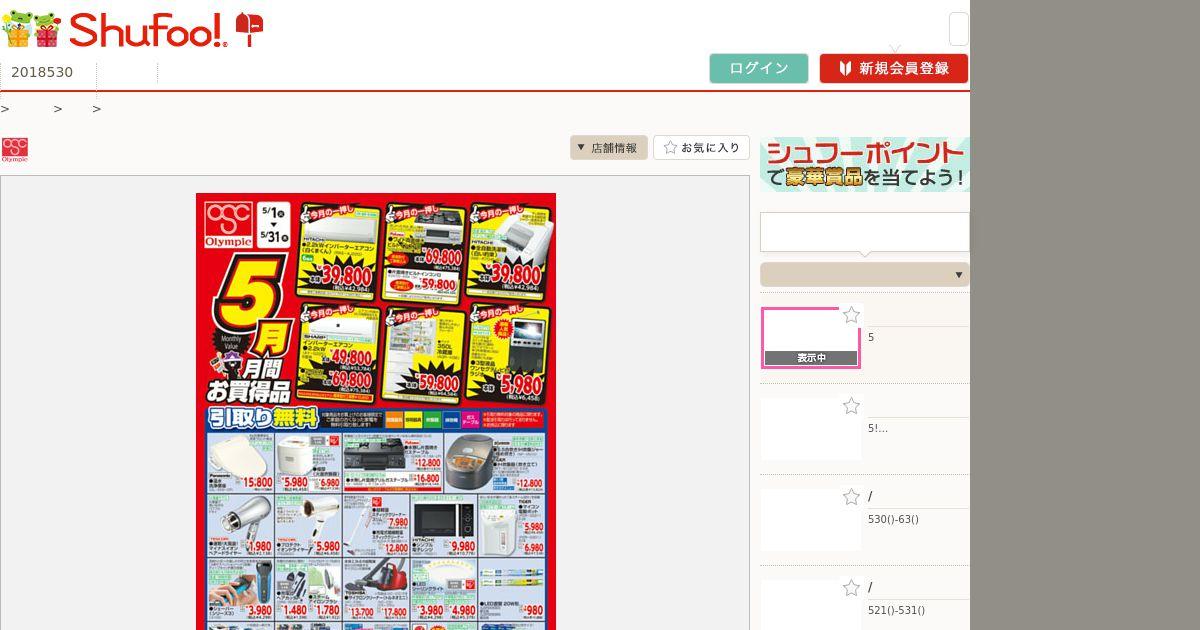Favorite the 530()-63() flyer with star
Screen dimensions: 1200x630
point(851,497)
